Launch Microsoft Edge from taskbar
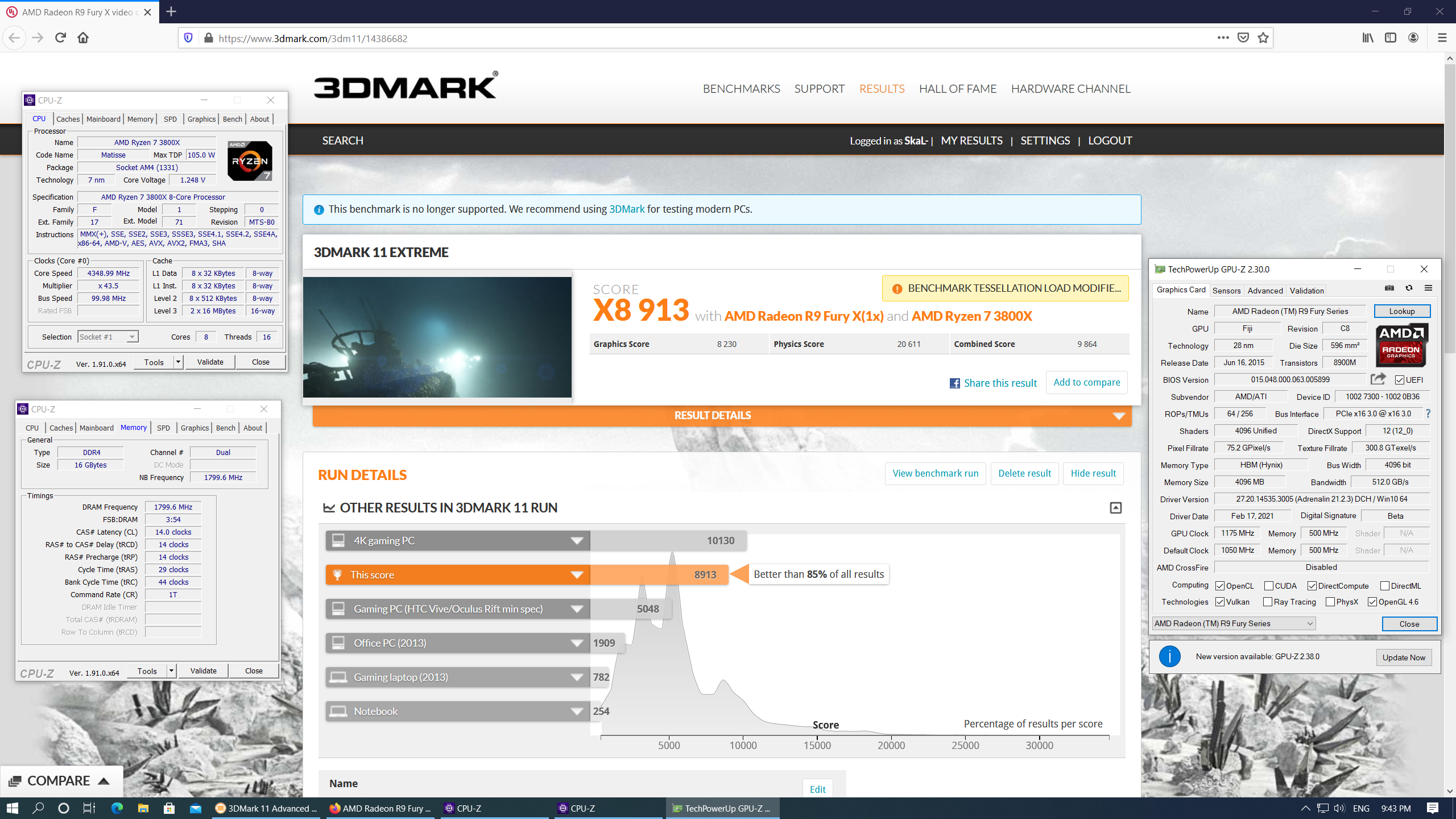This screenshot has height=819, width=1456. point(117,808)
